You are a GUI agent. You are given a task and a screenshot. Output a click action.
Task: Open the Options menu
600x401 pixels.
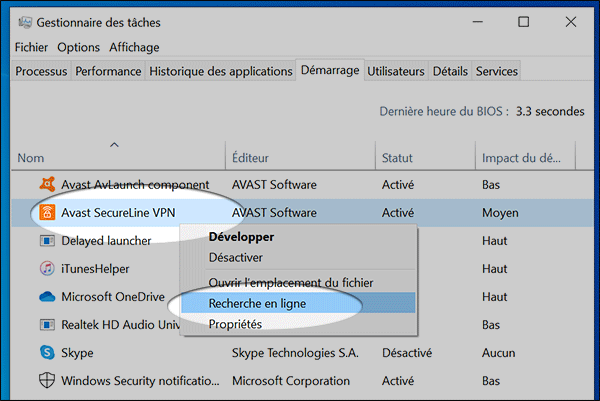click(x=78, y=47)
